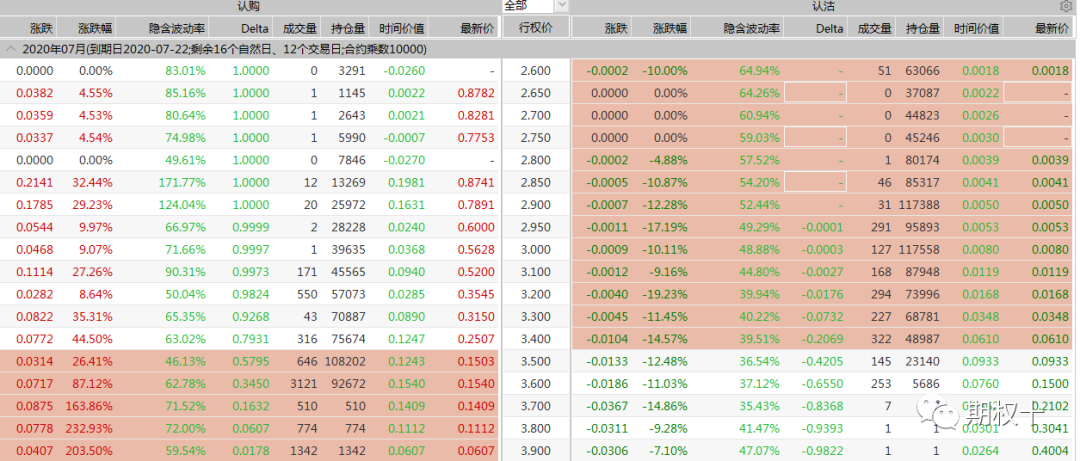
Task: Select strike price 3.500
Action: [536, 361]
